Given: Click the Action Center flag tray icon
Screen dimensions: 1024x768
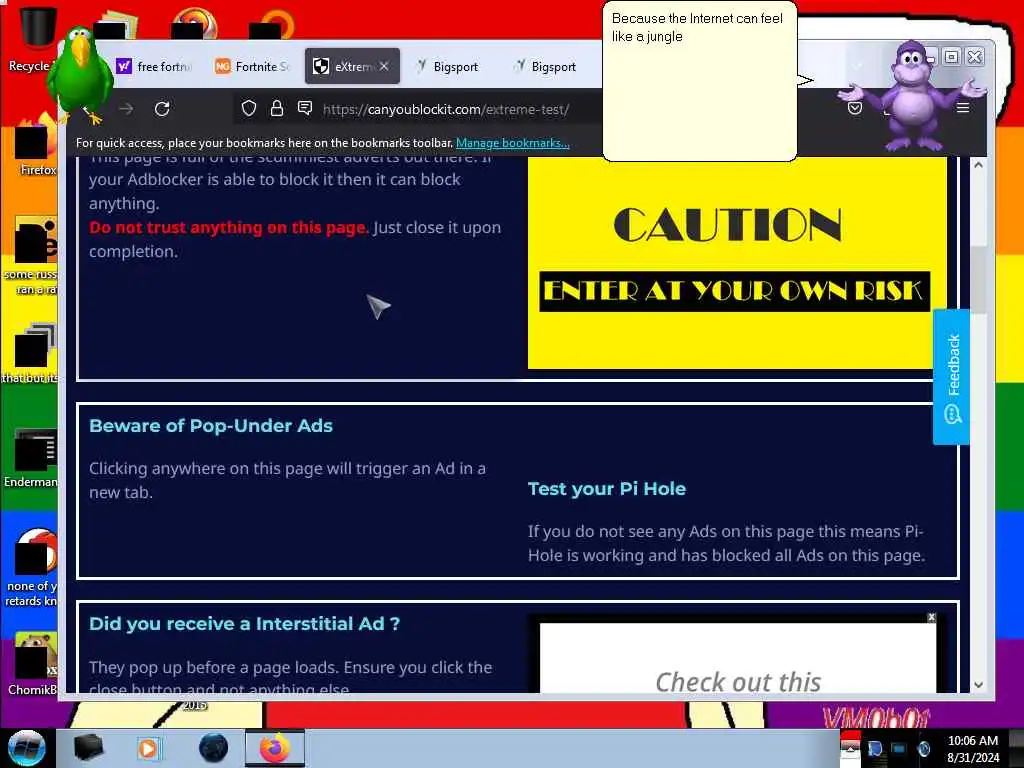Looking at the screenshot, I should pyautogui.click(x=875, y=749).
